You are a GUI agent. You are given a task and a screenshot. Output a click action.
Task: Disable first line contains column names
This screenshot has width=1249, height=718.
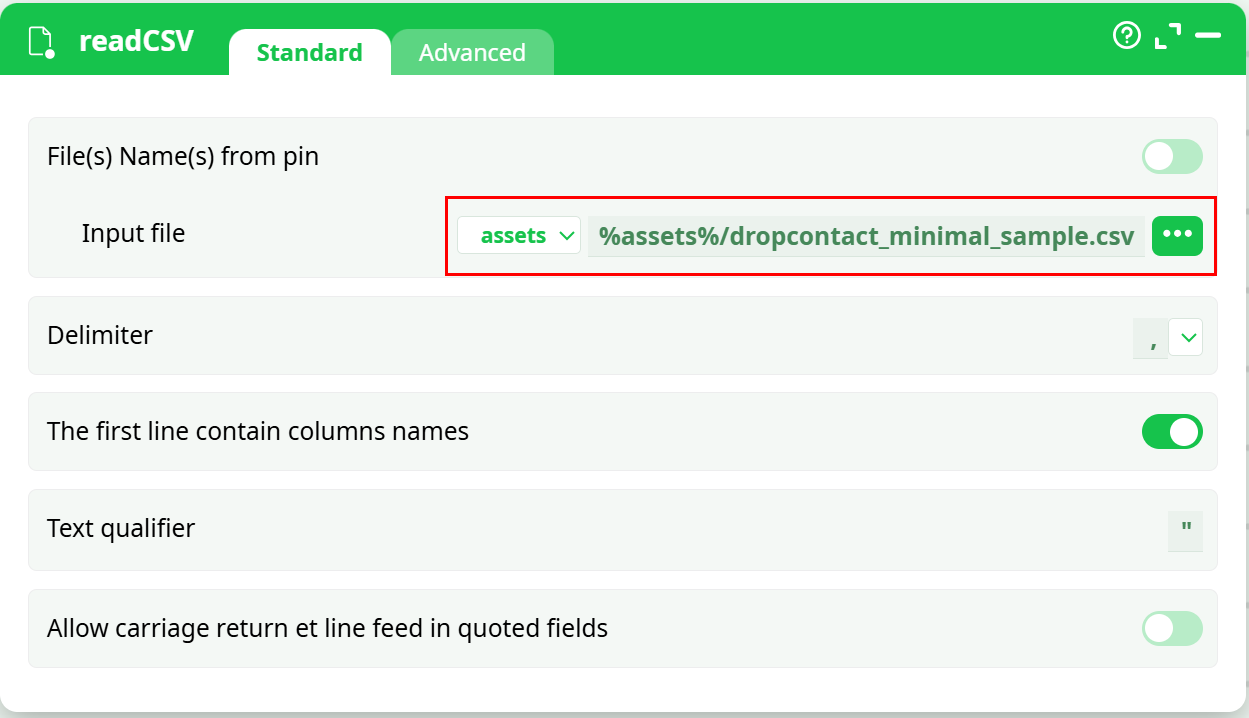(x=1172, y=432)
